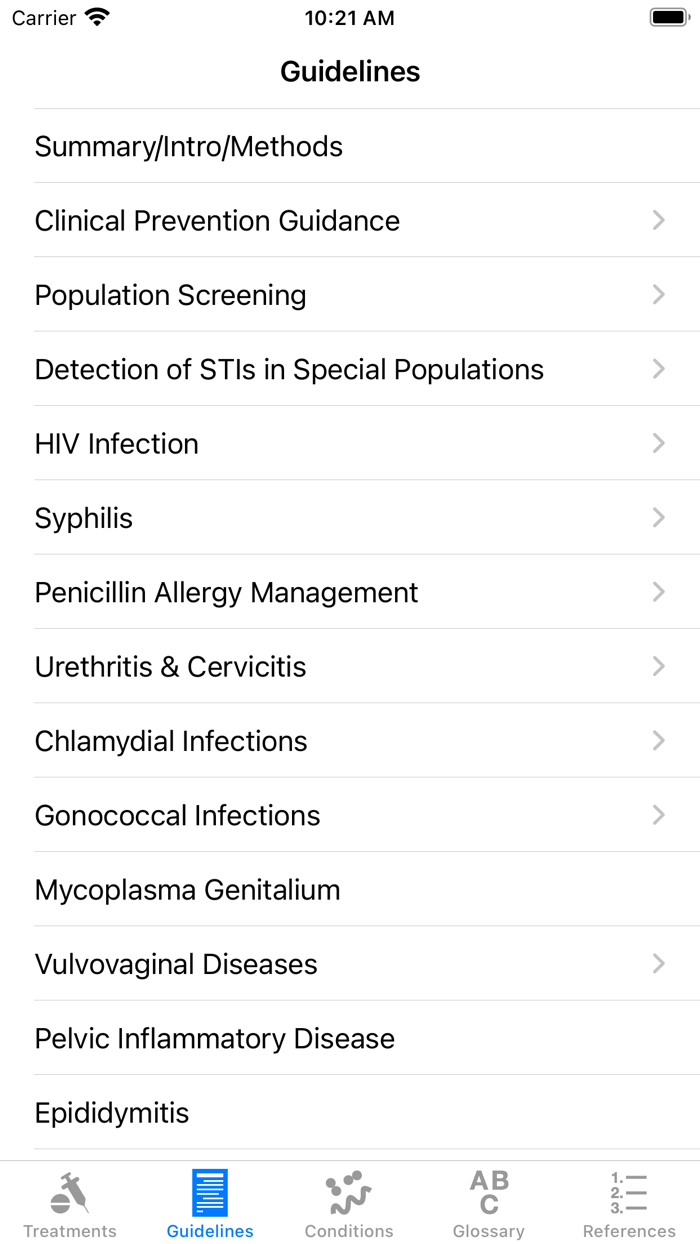Screen dimensions: 700x1244
Task: Expand the HIV Infection chevron
Action: (x=658, y=443)
